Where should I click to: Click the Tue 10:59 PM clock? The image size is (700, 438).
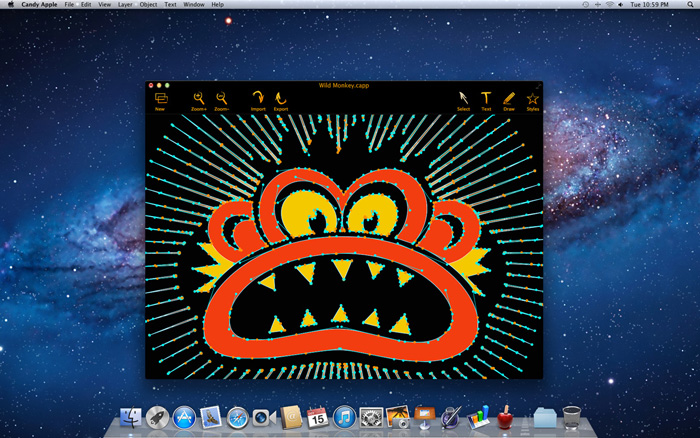(x=649, y=4)
